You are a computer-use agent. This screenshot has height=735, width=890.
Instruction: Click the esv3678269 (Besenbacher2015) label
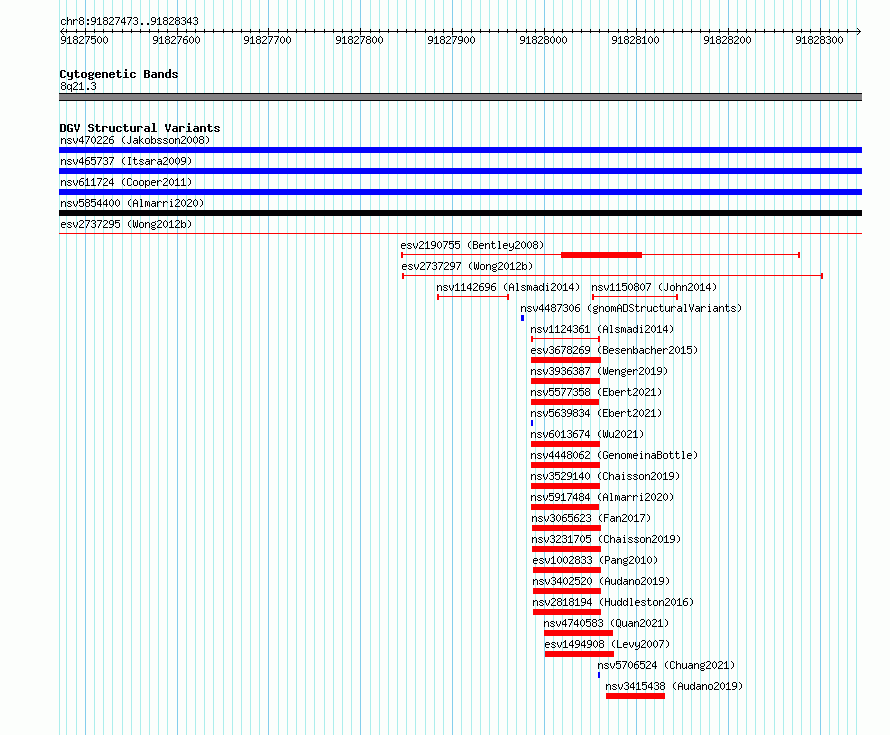tap(614, 350)
